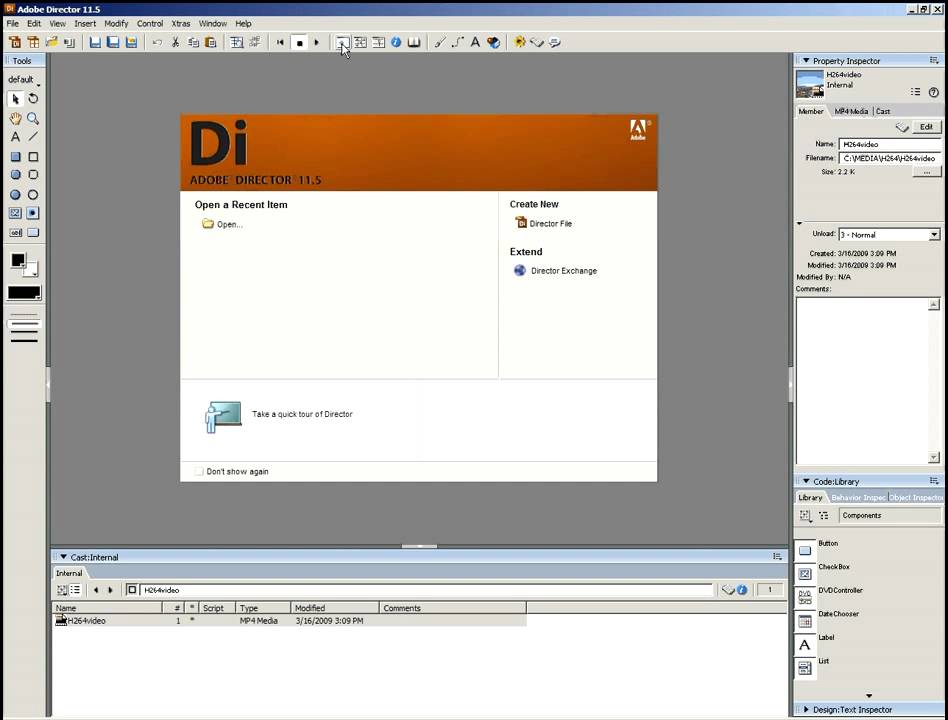Select the Arrow pointer tool
948x720 pixels.
coord(15,99)
